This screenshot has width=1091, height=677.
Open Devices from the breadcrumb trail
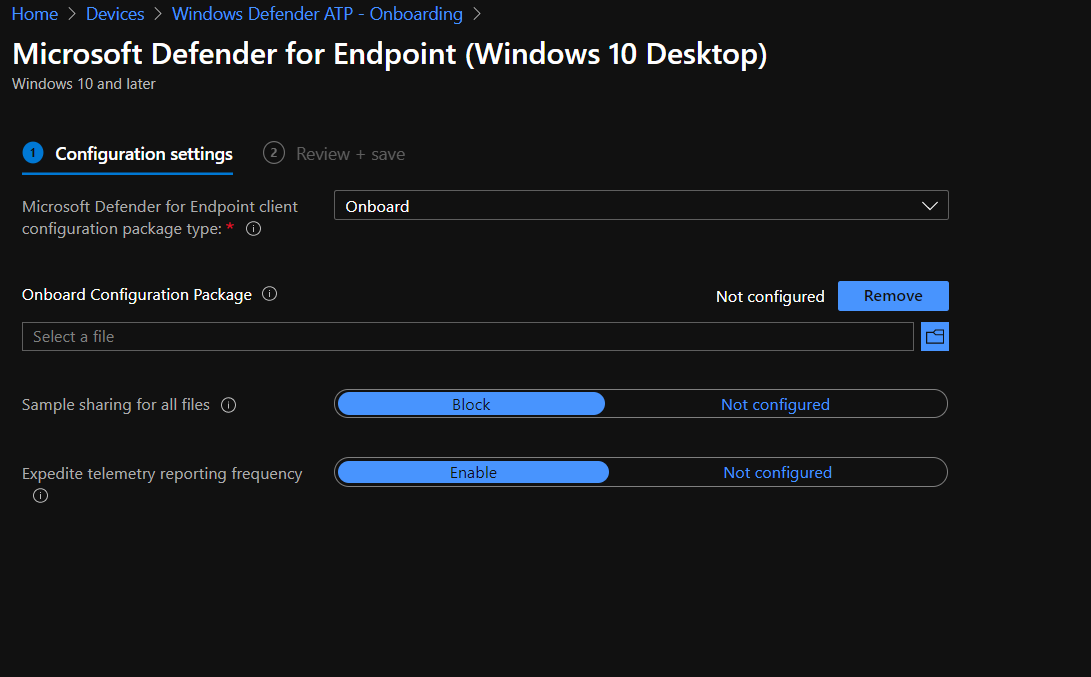point(115,13)
